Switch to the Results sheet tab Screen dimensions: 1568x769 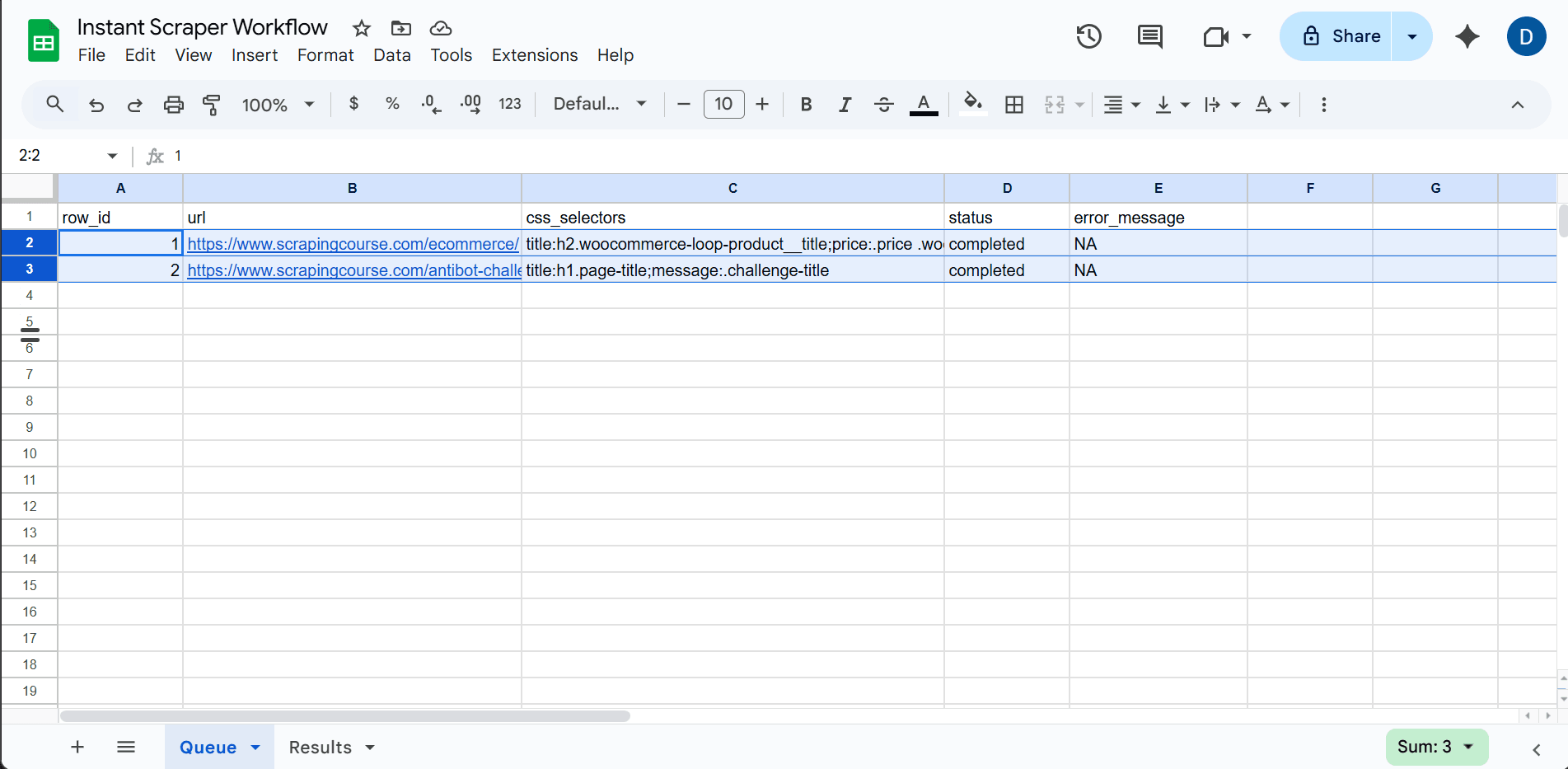(x=320, y=748)
